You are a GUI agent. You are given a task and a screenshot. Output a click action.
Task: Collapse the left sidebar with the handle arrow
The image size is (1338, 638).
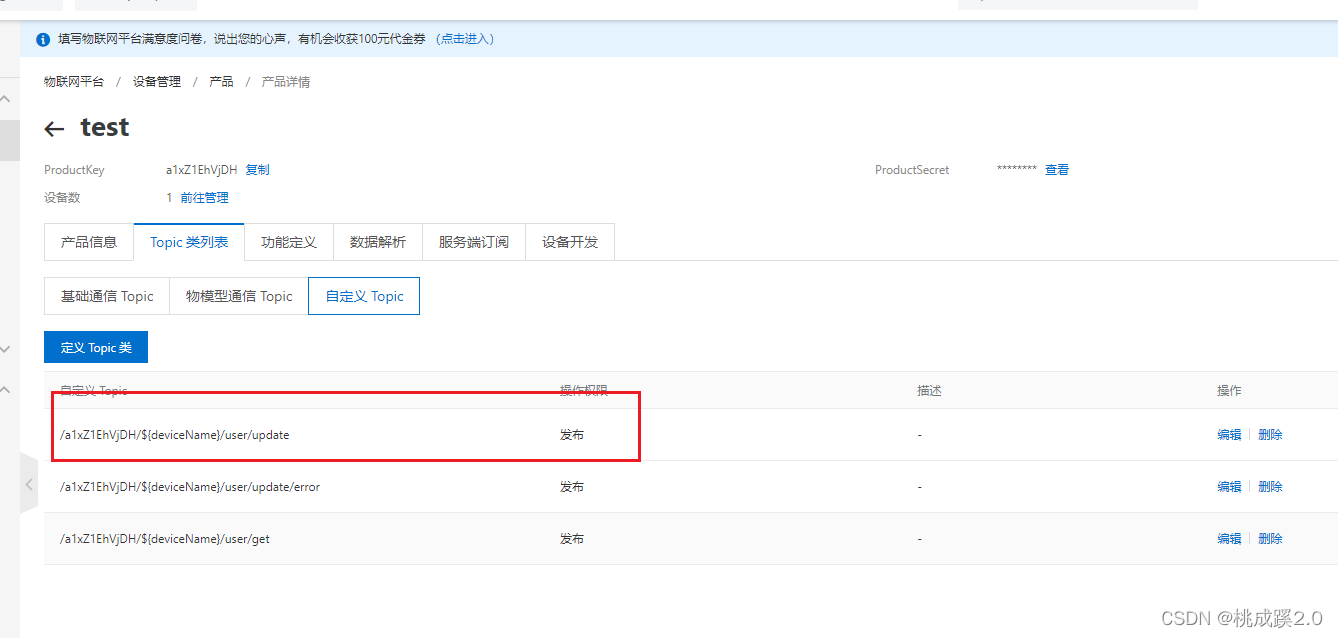(x=29, y=485)
